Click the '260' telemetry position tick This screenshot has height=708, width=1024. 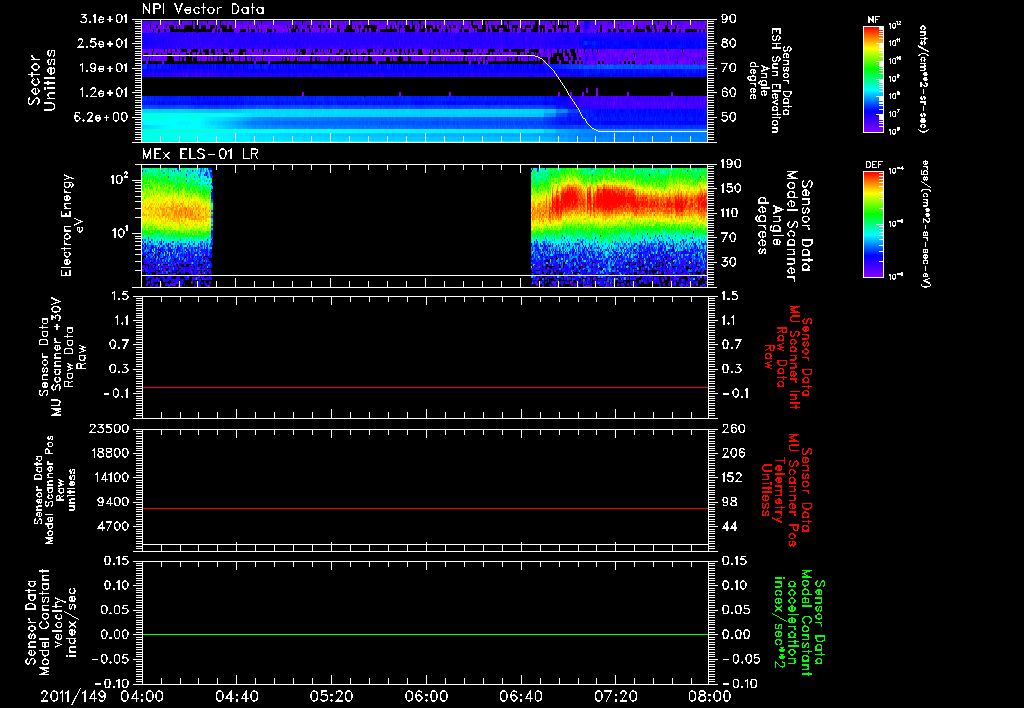[732, 428]
